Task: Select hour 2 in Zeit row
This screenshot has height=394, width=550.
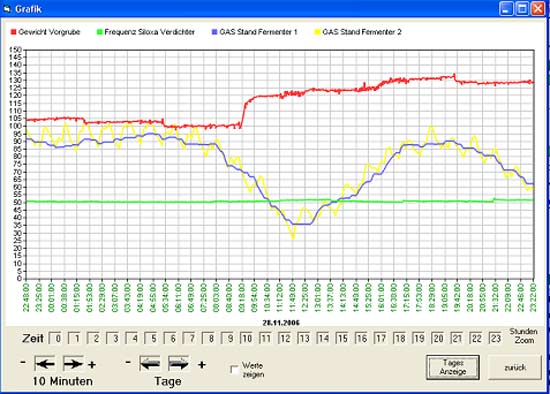Action: 94,339
